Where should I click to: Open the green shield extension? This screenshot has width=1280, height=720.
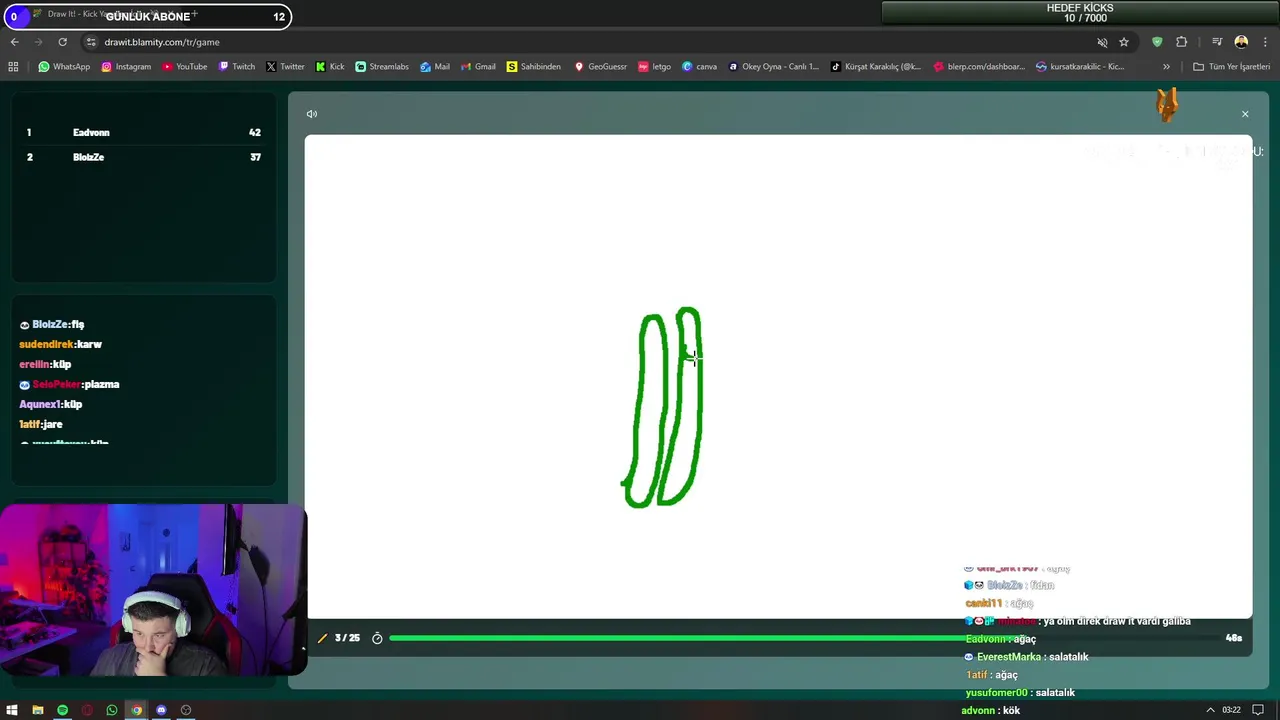pos(1157,42)
